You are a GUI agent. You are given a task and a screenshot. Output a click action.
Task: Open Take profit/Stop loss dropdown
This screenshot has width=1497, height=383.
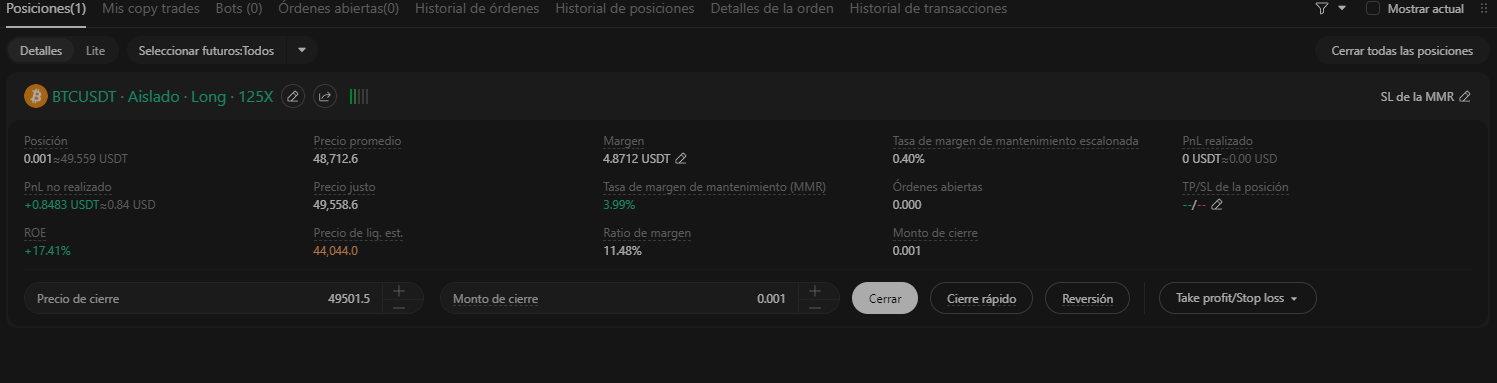(1237, 298)
